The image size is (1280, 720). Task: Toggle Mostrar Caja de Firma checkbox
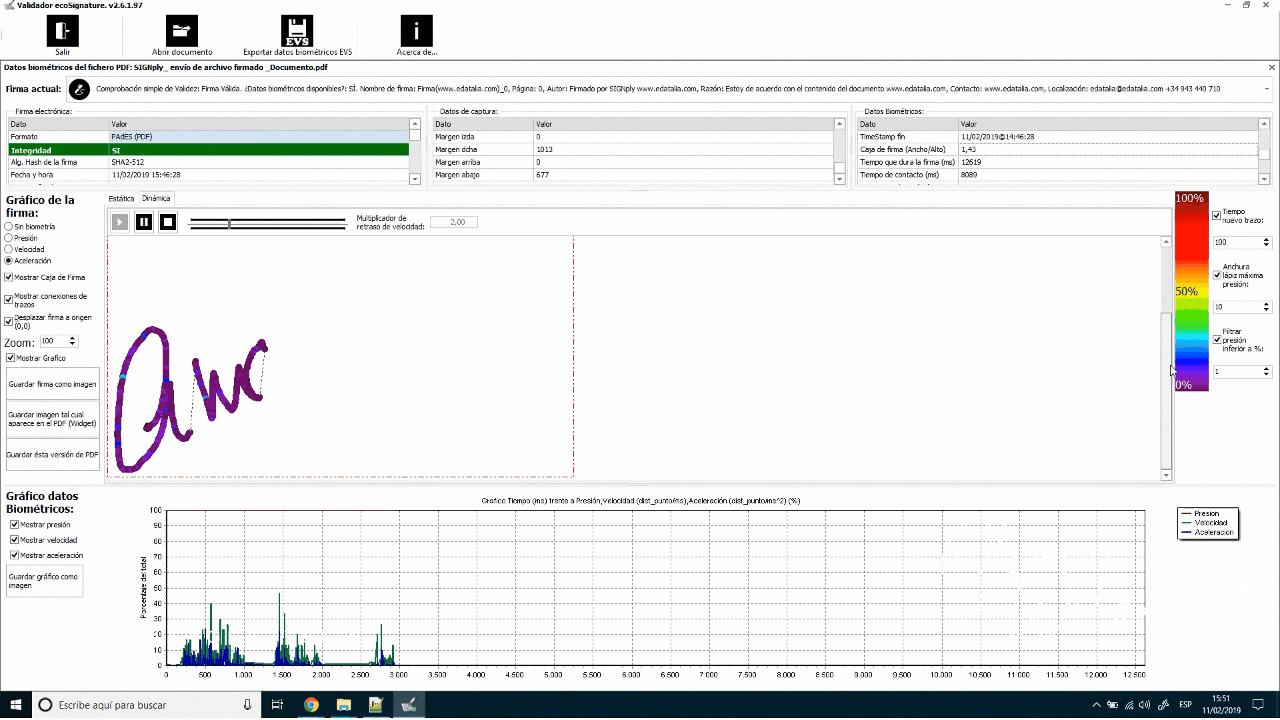(9, 277)
